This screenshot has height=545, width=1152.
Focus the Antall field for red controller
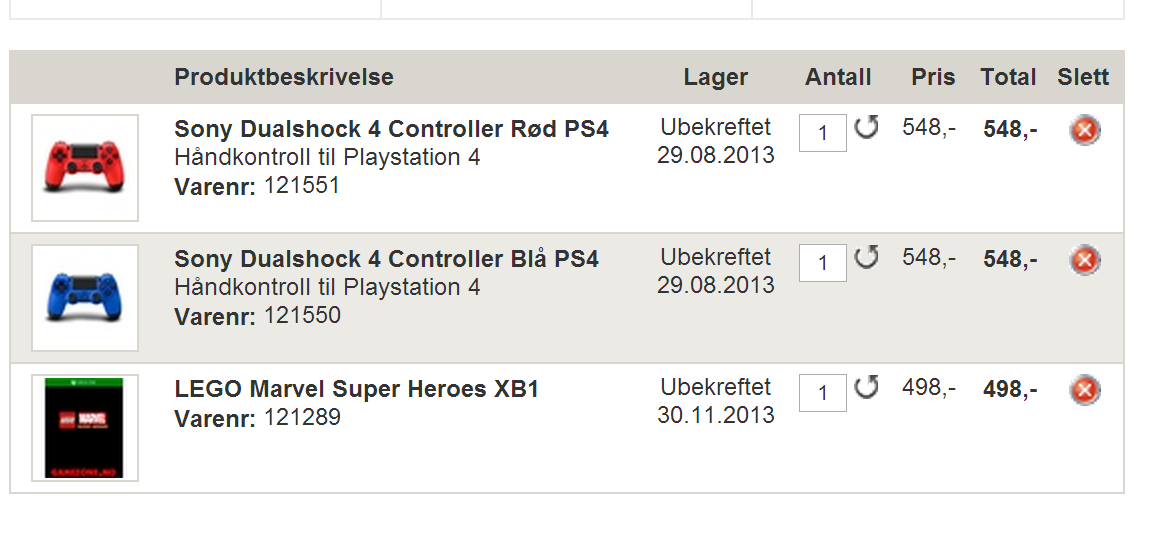click(x=823, y=133)
